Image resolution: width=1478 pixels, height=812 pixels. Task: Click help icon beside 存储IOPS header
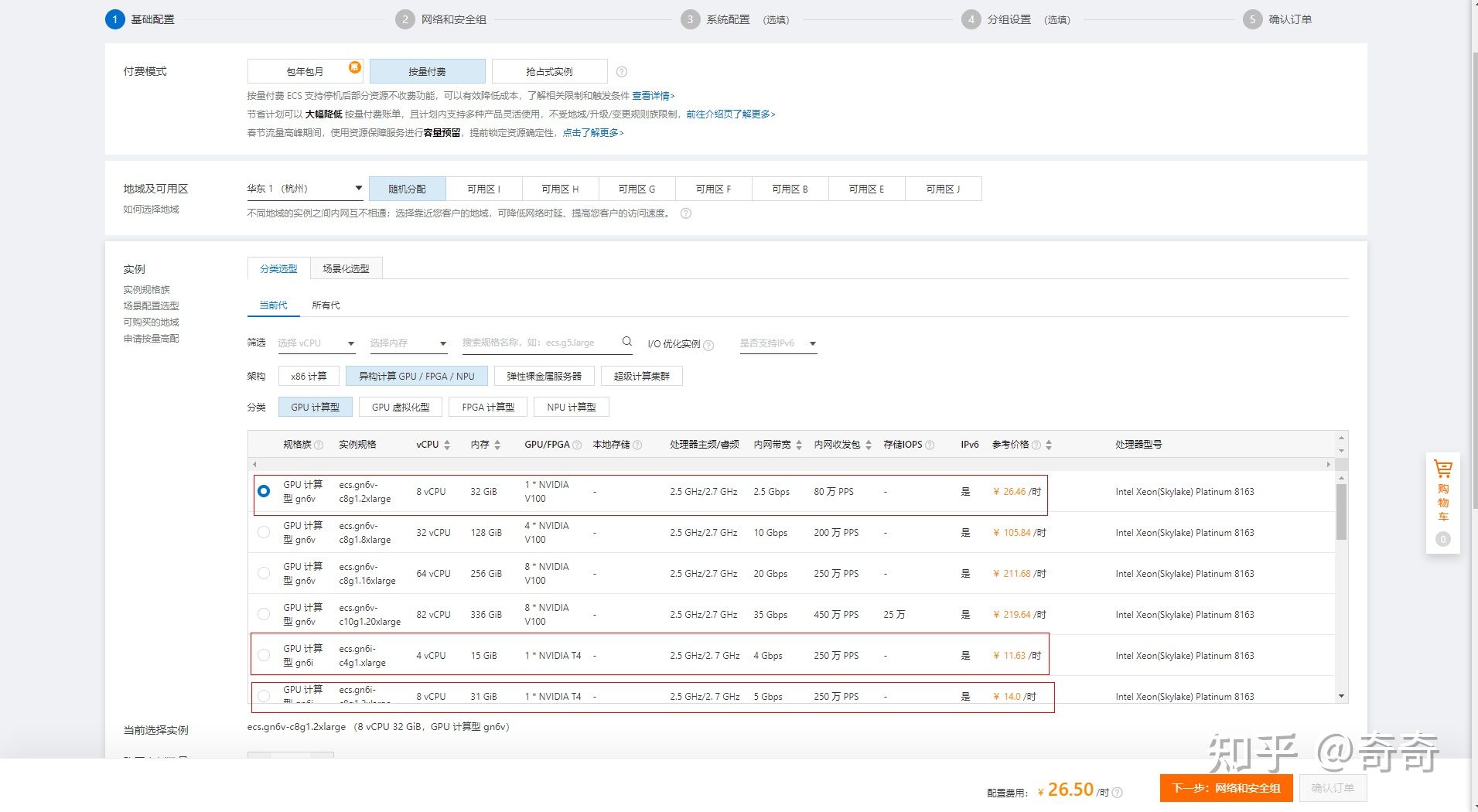[x=930, y=445]
